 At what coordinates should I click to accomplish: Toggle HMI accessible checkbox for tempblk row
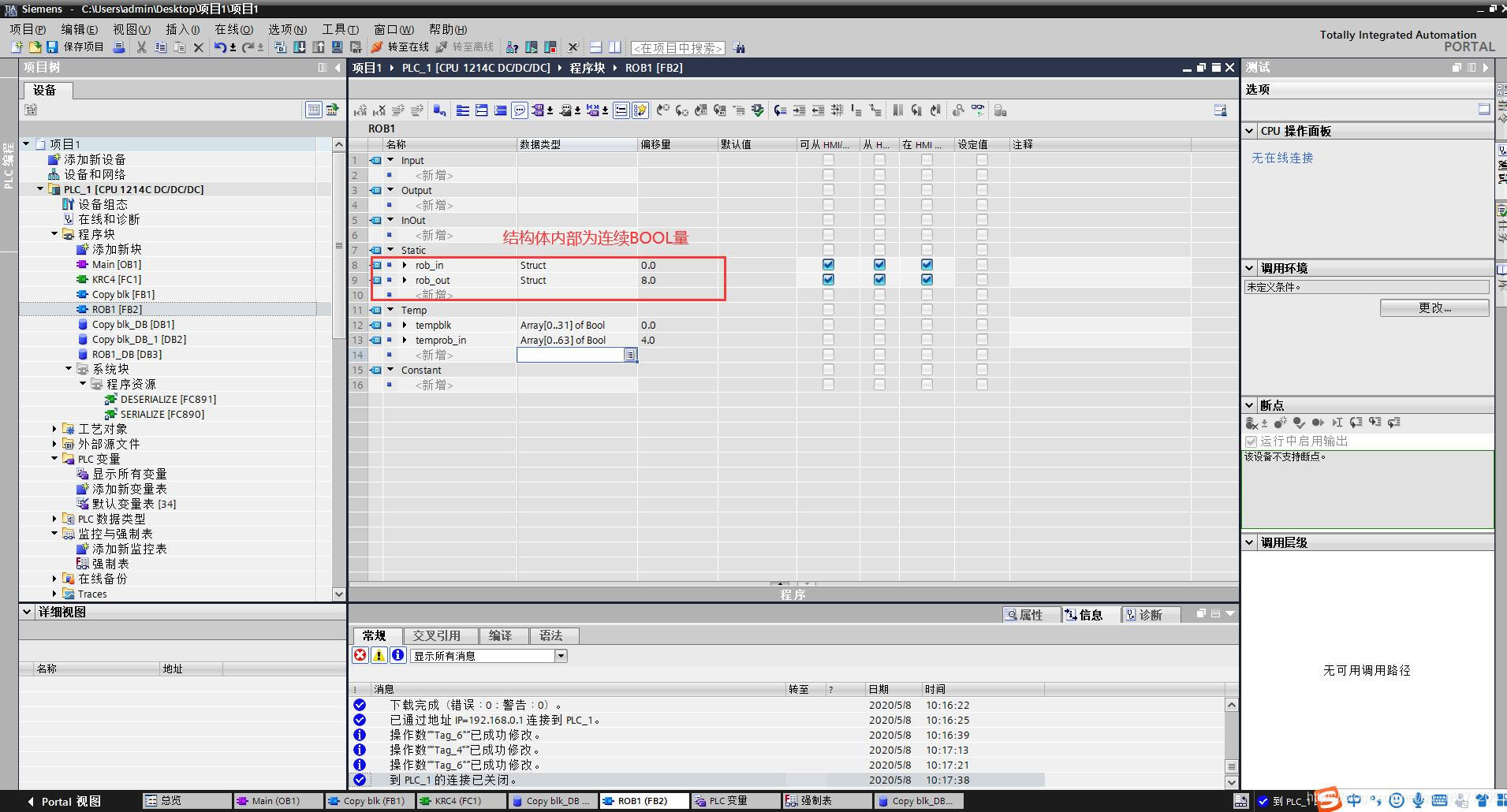828,325
